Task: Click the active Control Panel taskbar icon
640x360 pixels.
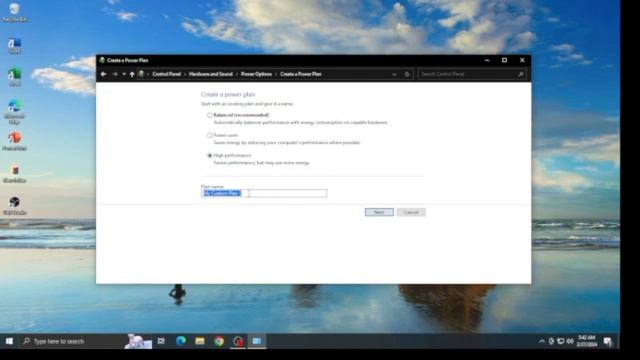Action: [x=257, y=341]
